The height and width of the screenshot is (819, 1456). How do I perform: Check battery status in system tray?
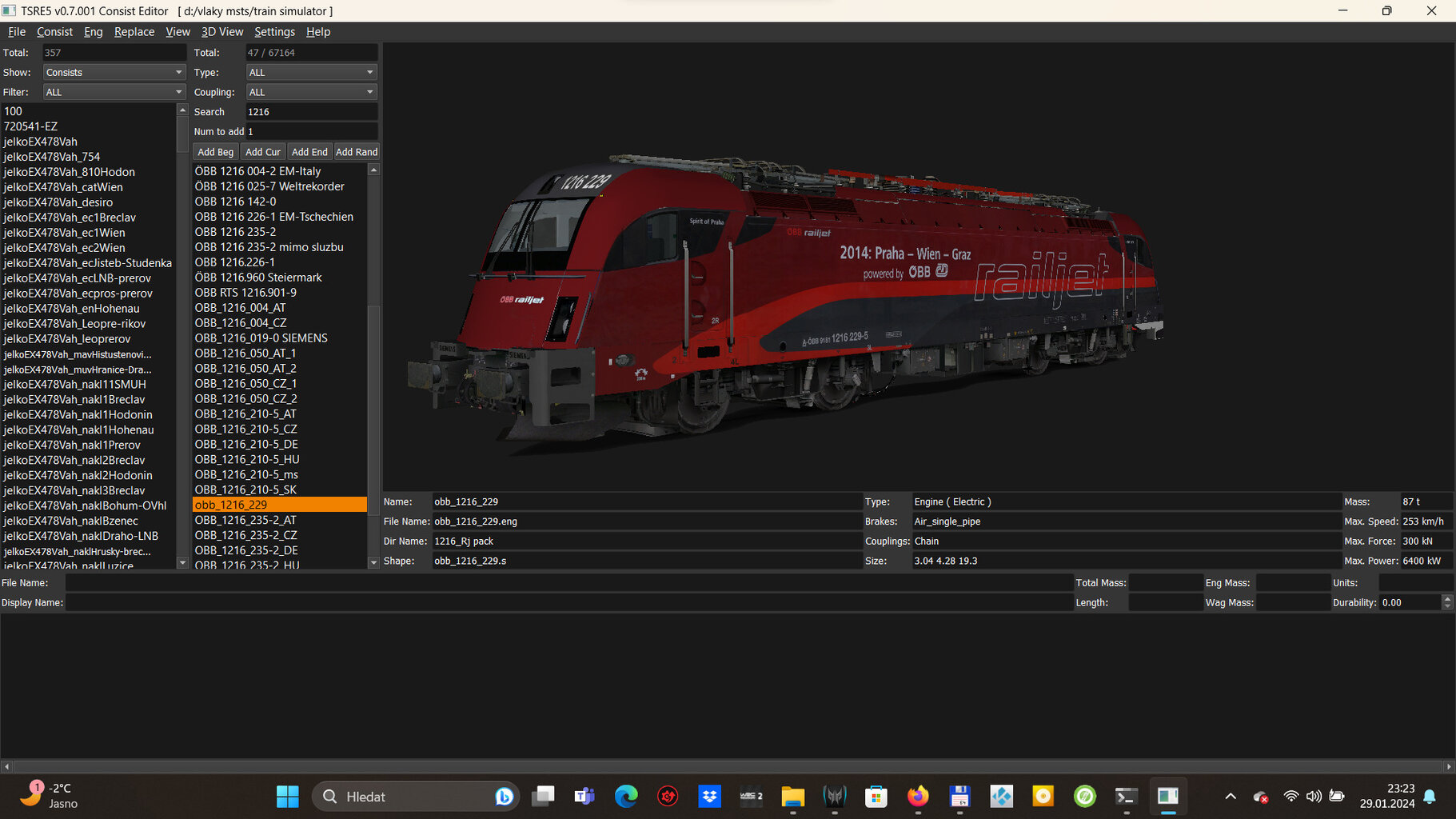(1337, 797)
